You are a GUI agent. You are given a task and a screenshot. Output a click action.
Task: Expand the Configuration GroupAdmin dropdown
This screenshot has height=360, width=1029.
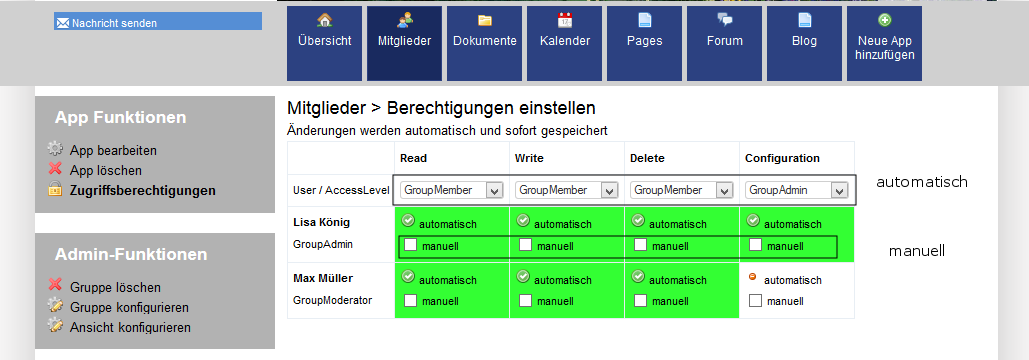coord(797,190)
